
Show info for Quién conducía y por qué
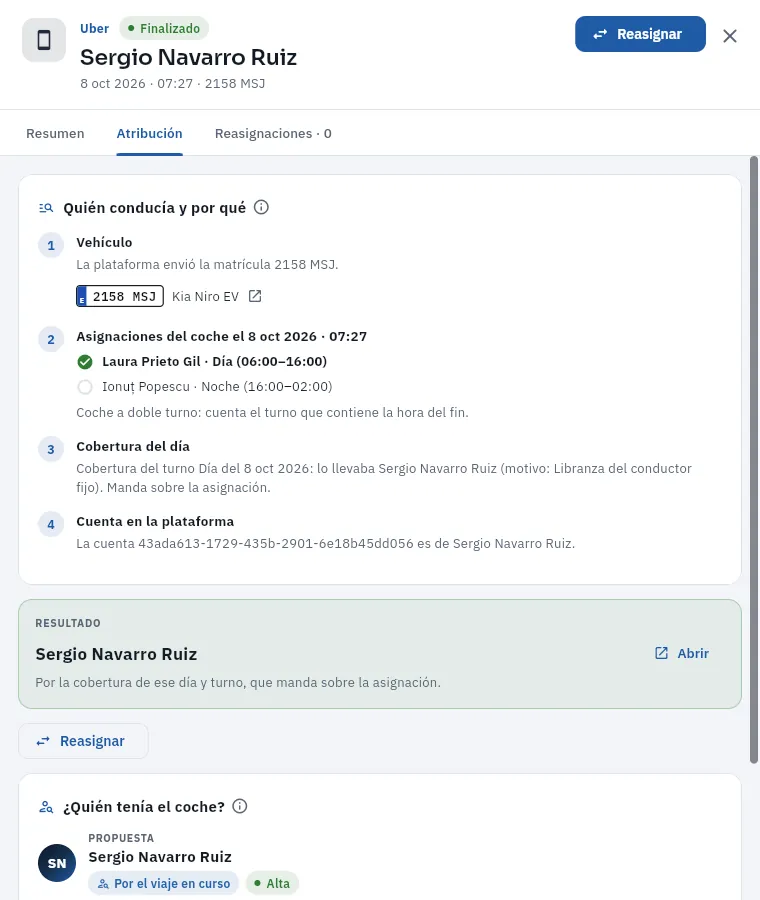tap(261, 207)
